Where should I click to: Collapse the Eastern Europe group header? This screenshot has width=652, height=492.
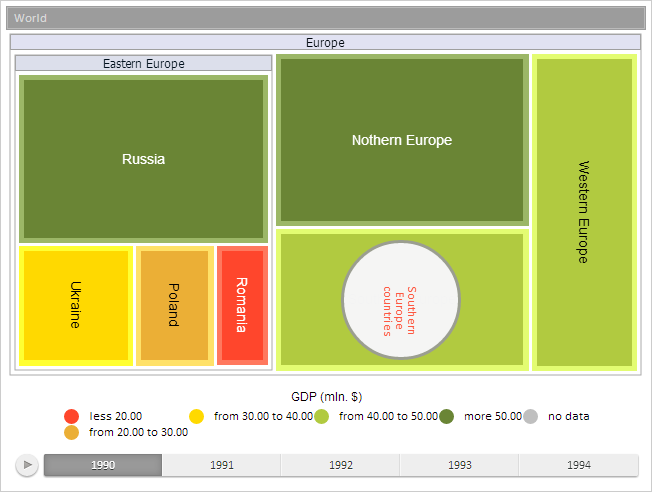coord(143,63)
